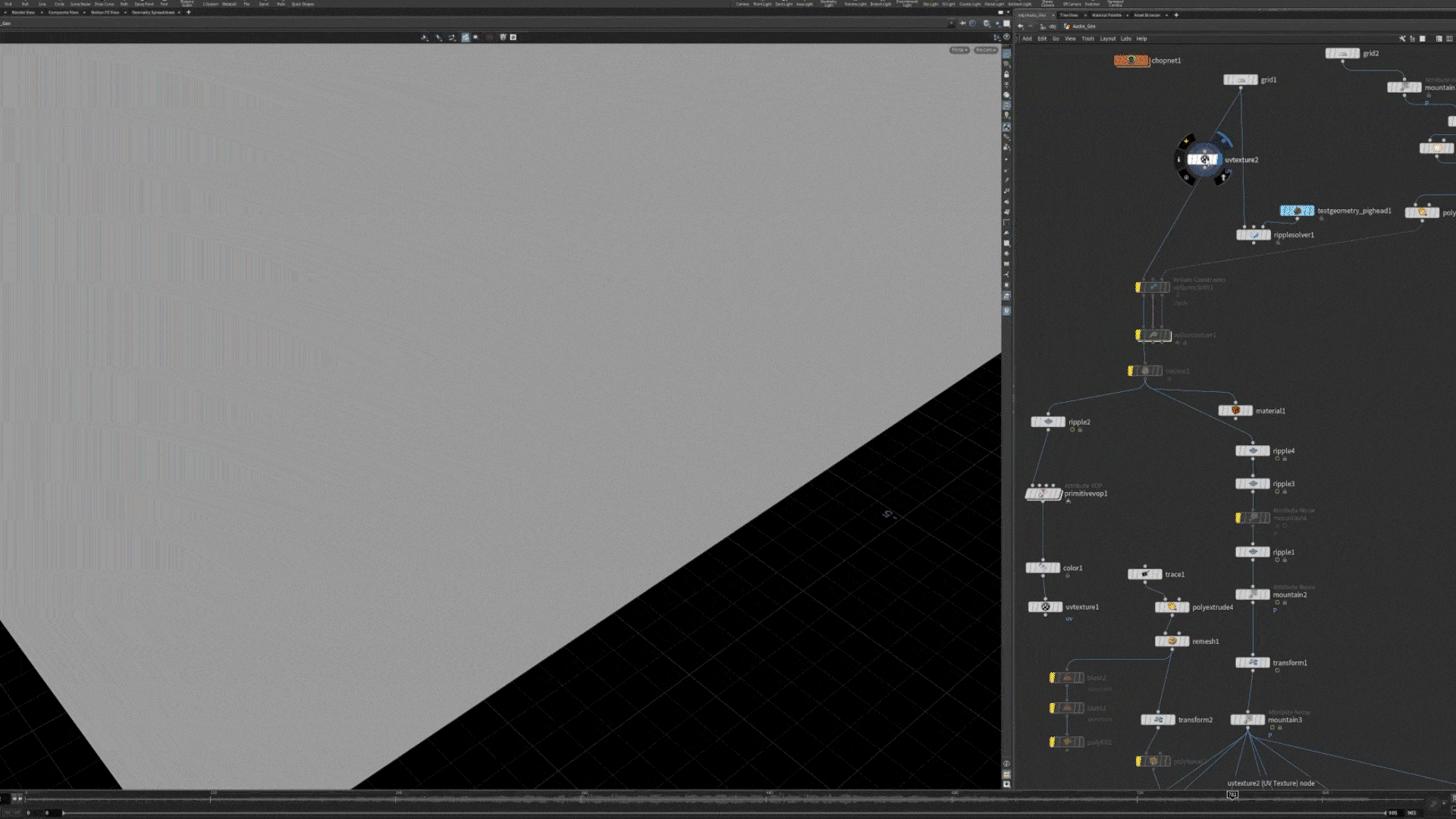Select the ripple2 node
1456x819 pixels.
1048,422
